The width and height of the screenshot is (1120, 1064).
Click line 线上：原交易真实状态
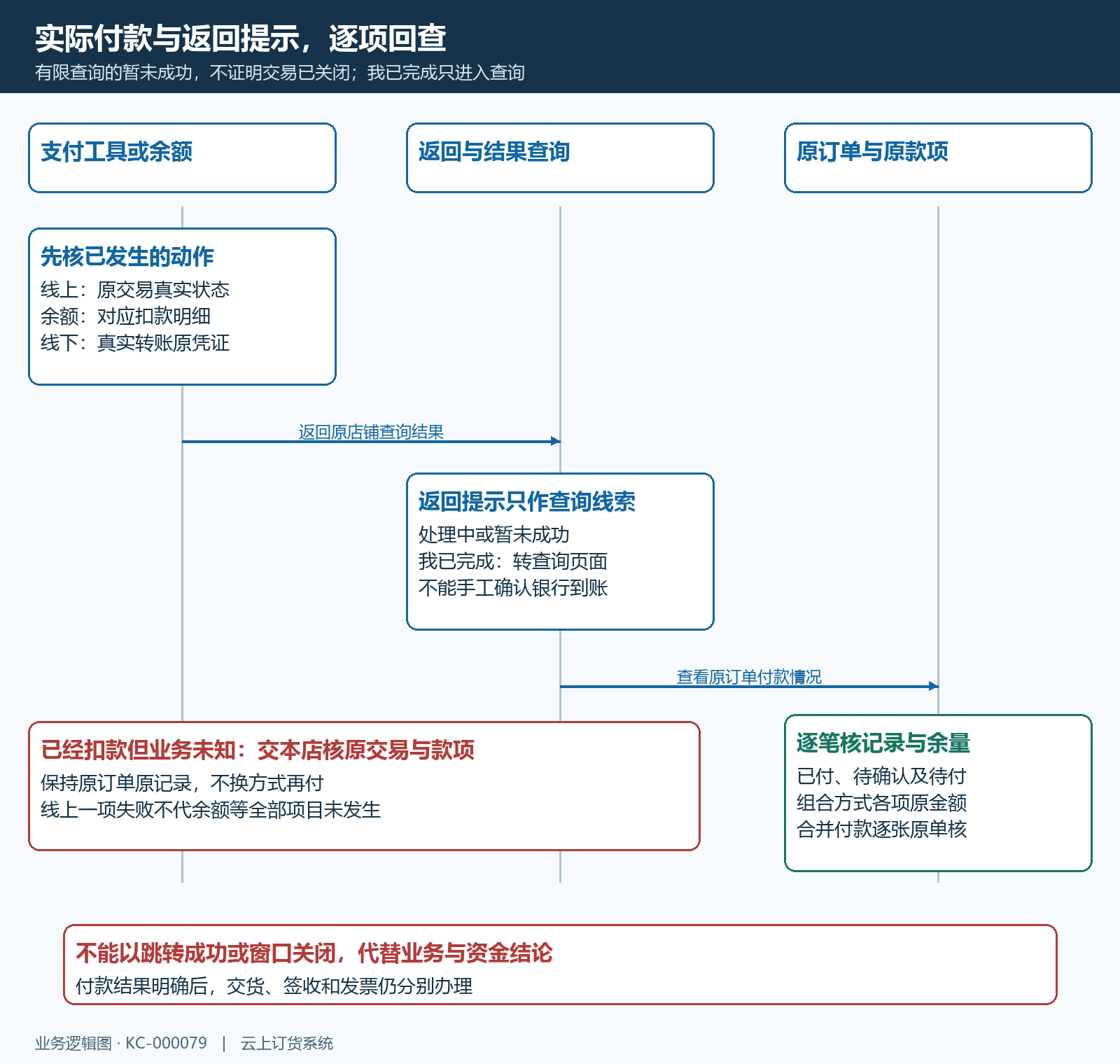(x=135, y=290)
